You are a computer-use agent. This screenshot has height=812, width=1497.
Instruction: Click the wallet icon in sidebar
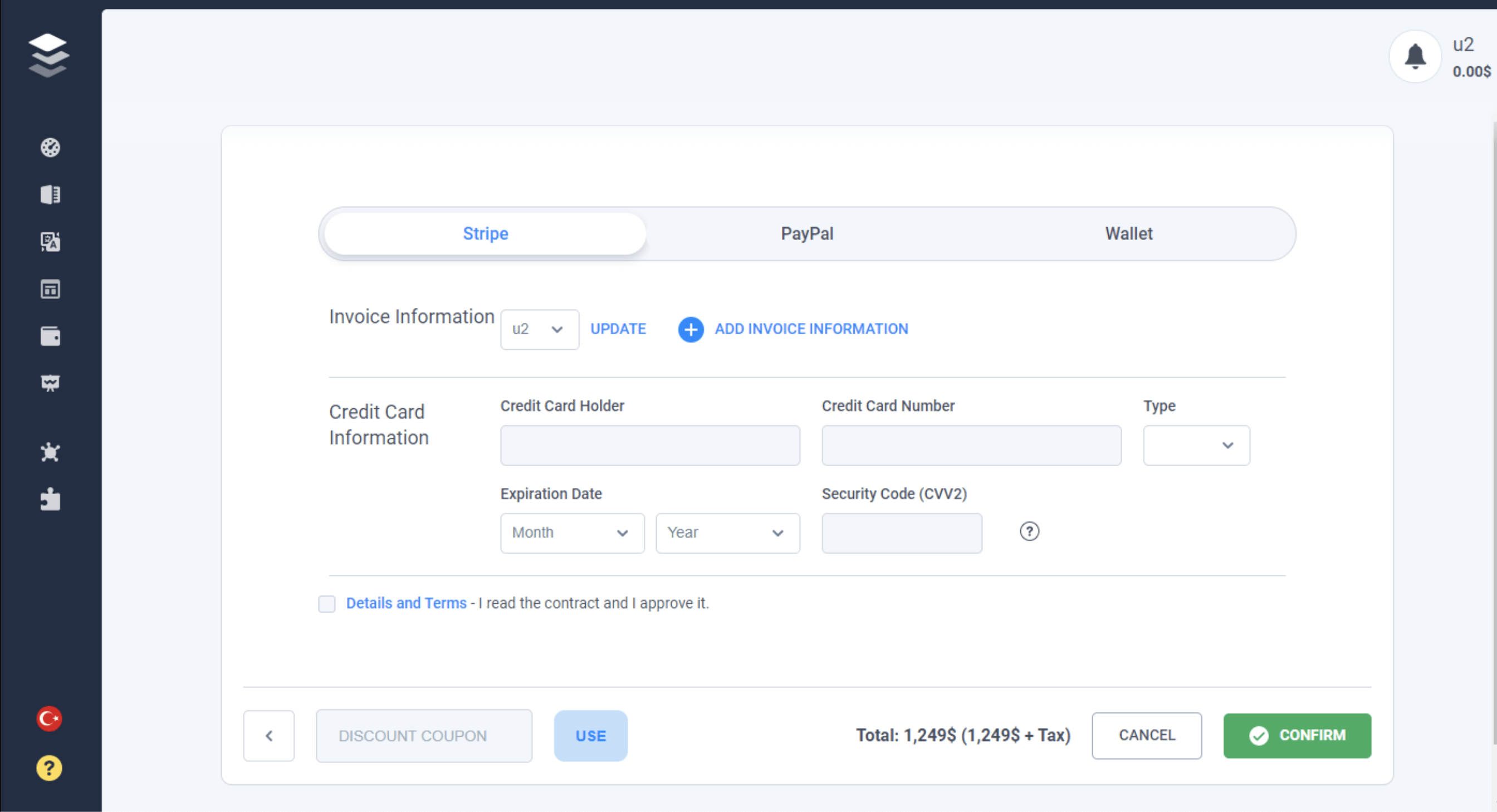pyautogui.click(x=50, y=336)
